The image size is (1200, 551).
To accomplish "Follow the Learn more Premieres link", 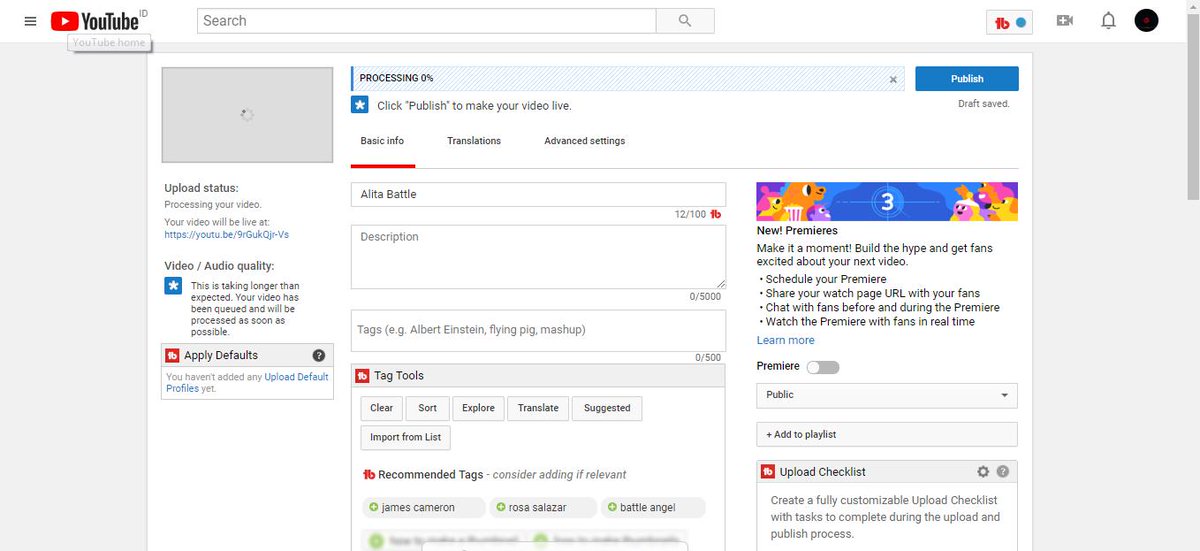I will coord(786,341).
